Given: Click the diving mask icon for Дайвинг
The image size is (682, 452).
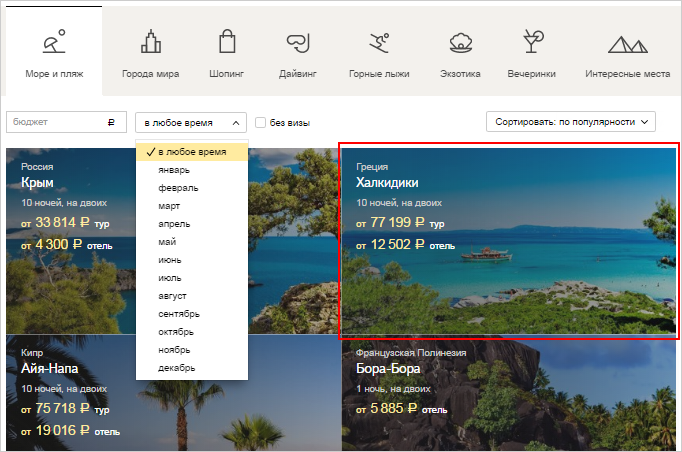Looking at the screenshot, I should (x=298, y=43).
